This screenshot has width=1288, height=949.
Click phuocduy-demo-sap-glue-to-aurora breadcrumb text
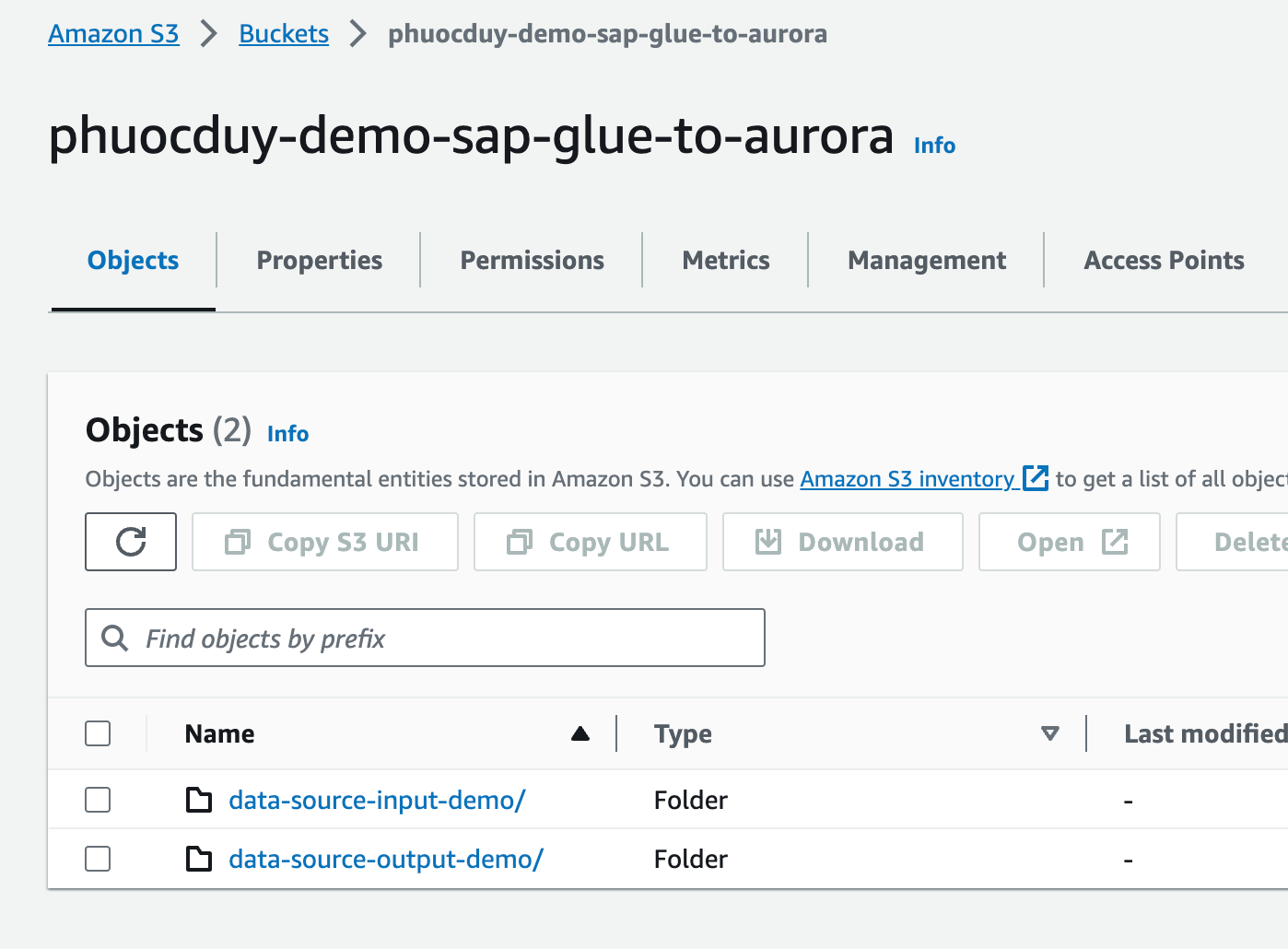click(x=607, y=34)
